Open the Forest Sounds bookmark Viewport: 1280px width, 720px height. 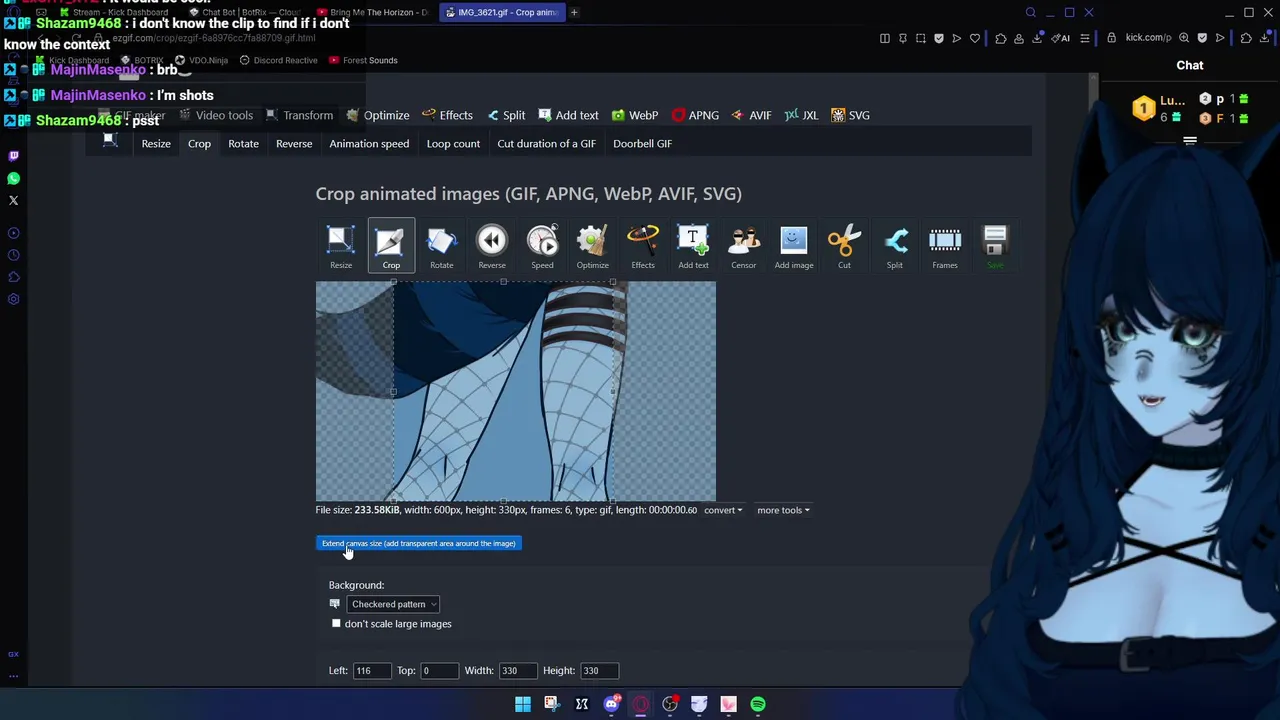363,60
